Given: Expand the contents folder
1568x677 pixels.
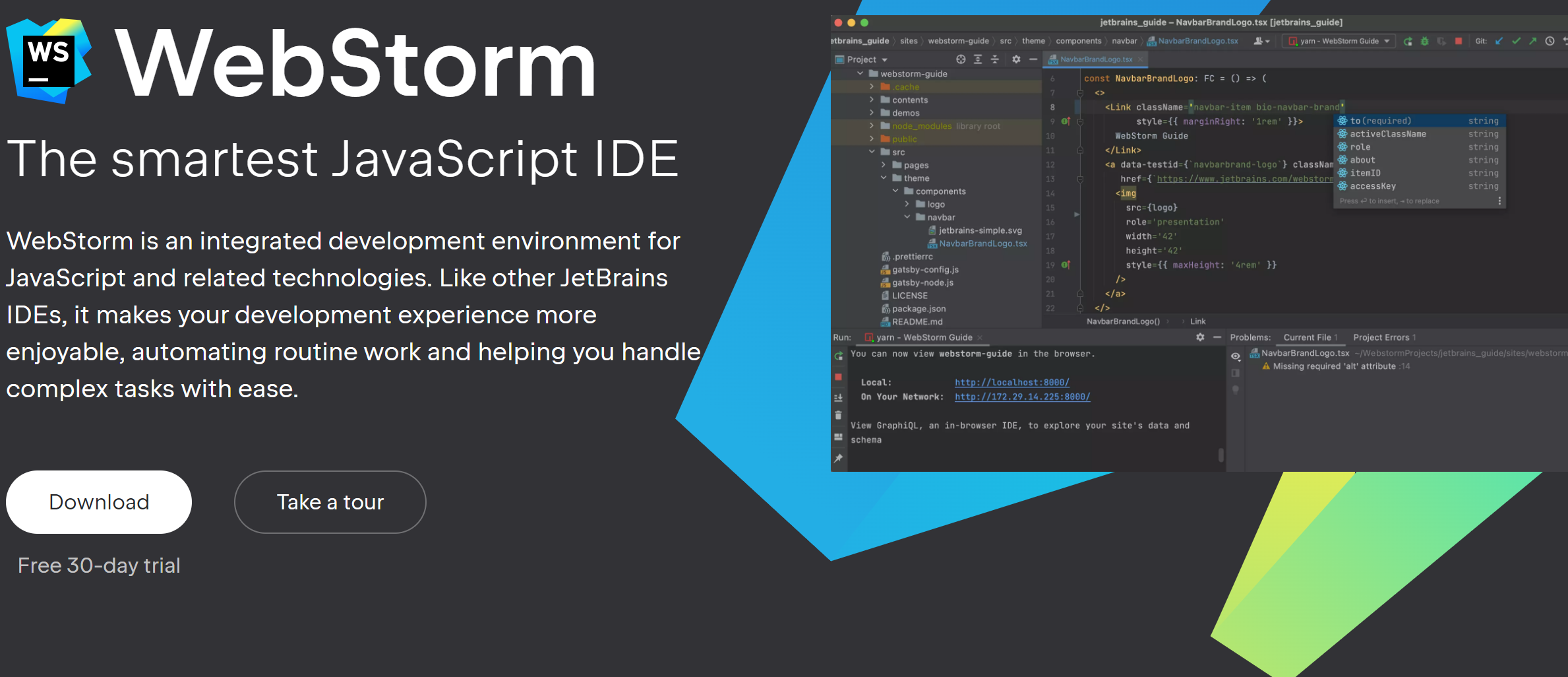Looking at the screenshot, I should tap(872, 100).
